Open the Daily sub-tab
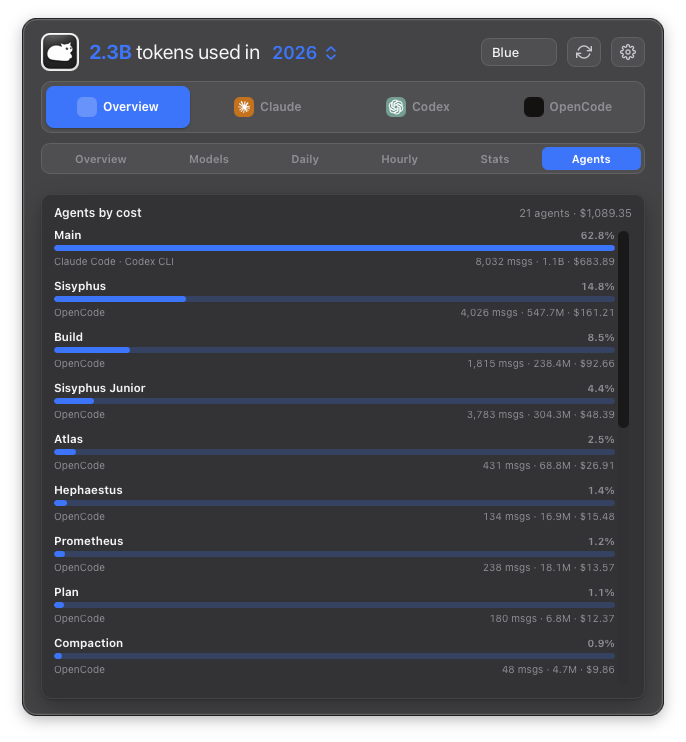The width and height of the screenshot is (686, 742). click(305, 159)
